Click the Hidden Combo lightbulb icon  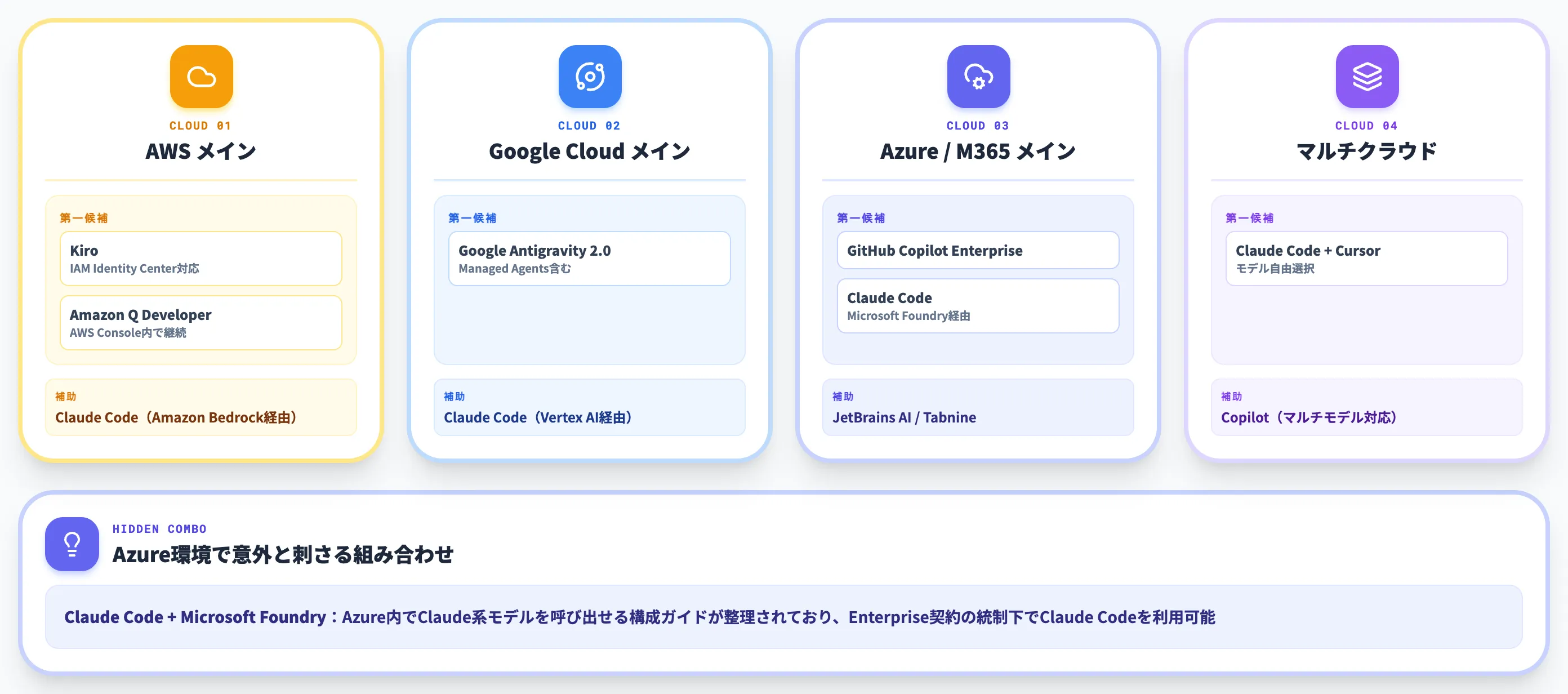coord(72,544)
